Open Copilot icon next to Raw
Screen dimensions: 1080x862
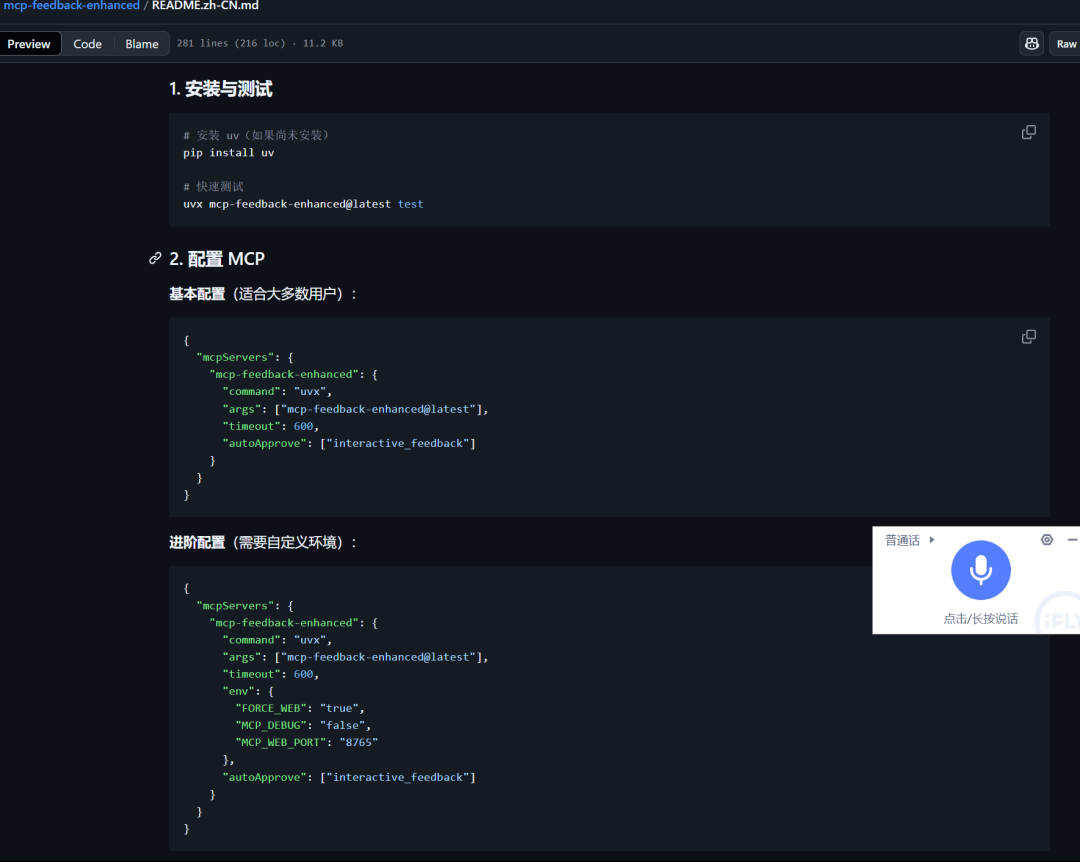click(x=1031, y=43)
